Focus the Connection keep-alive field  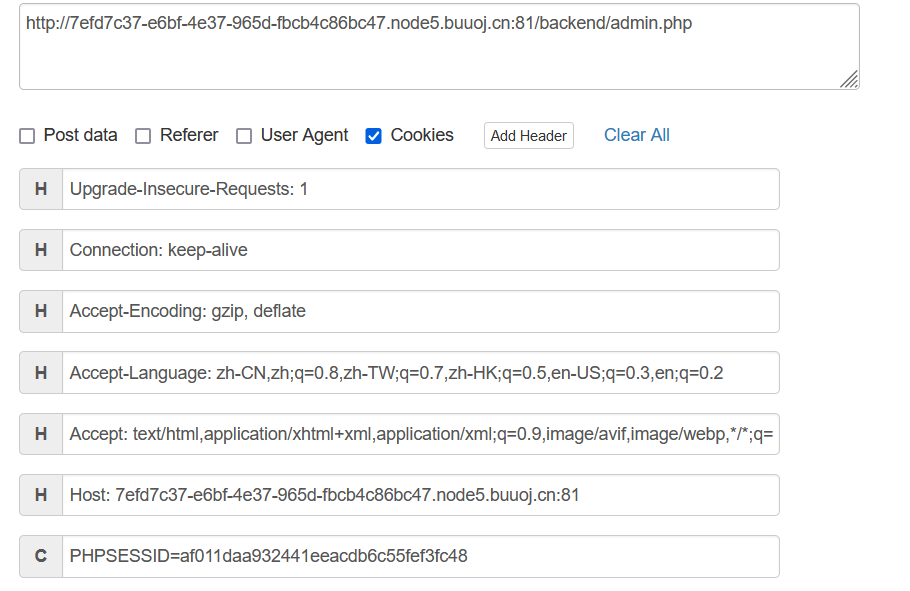point(420,250)
